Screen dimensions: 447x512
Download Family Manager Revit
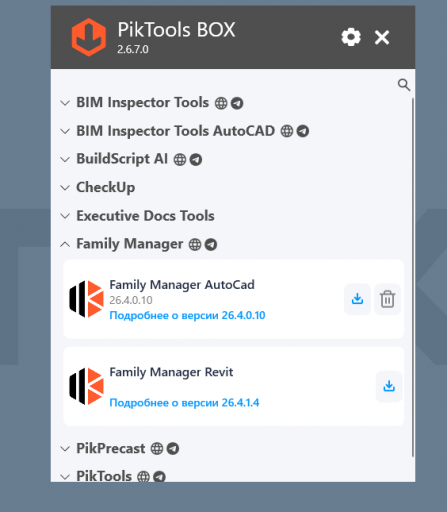(x=389, y=386)
